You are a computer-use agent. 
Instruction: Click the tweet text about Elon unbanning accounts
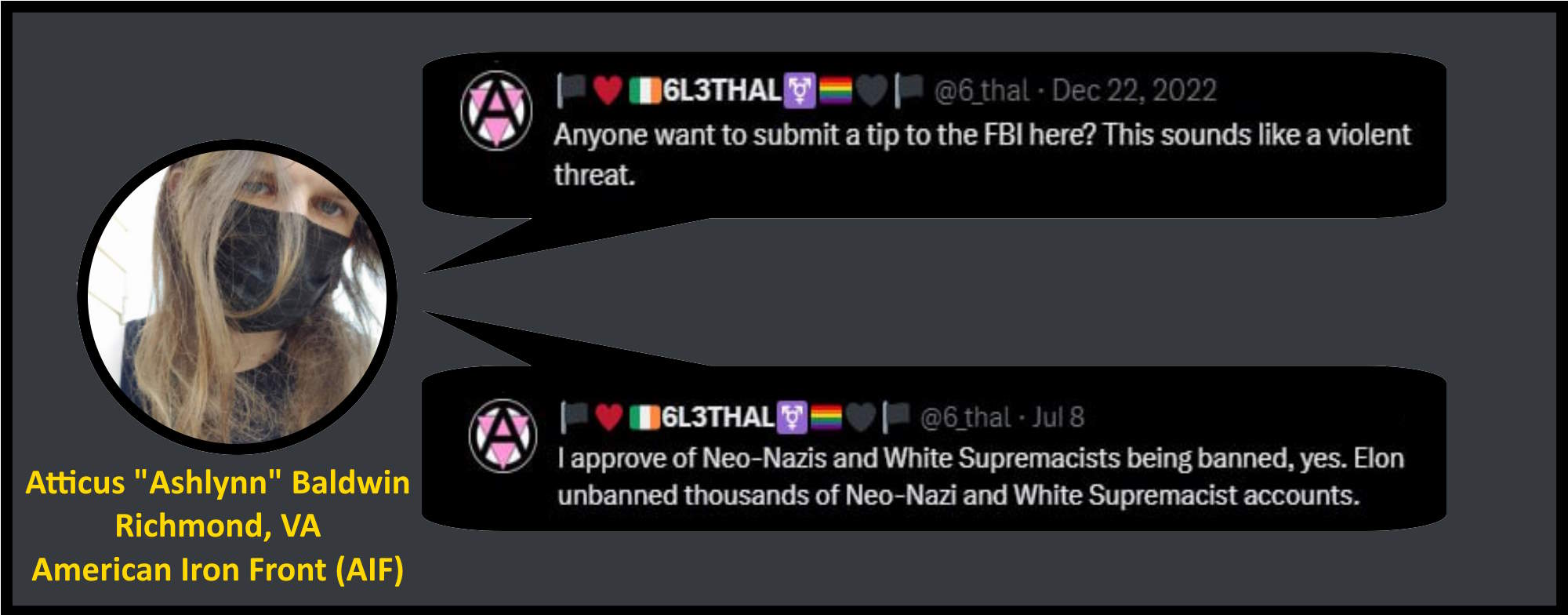click(x=981, y=476)
